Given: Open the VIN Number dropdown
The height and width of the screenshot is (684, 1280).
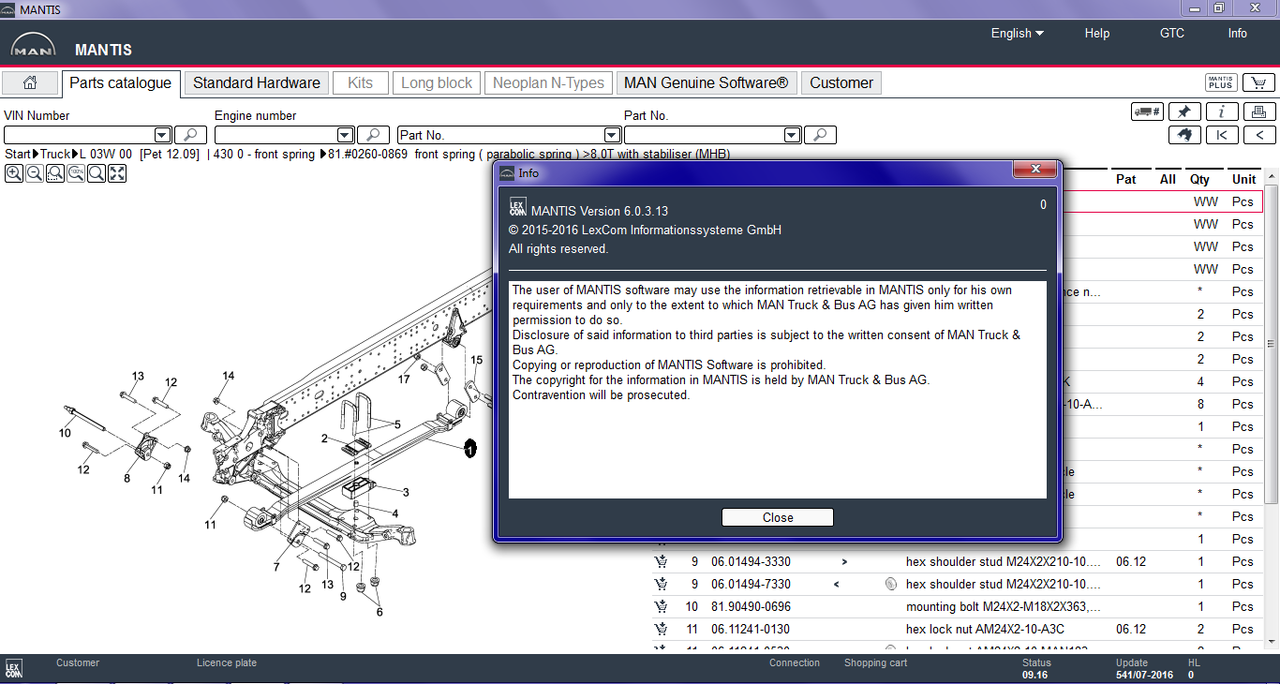Looking at the screenshot, I should tap(163, 135).
